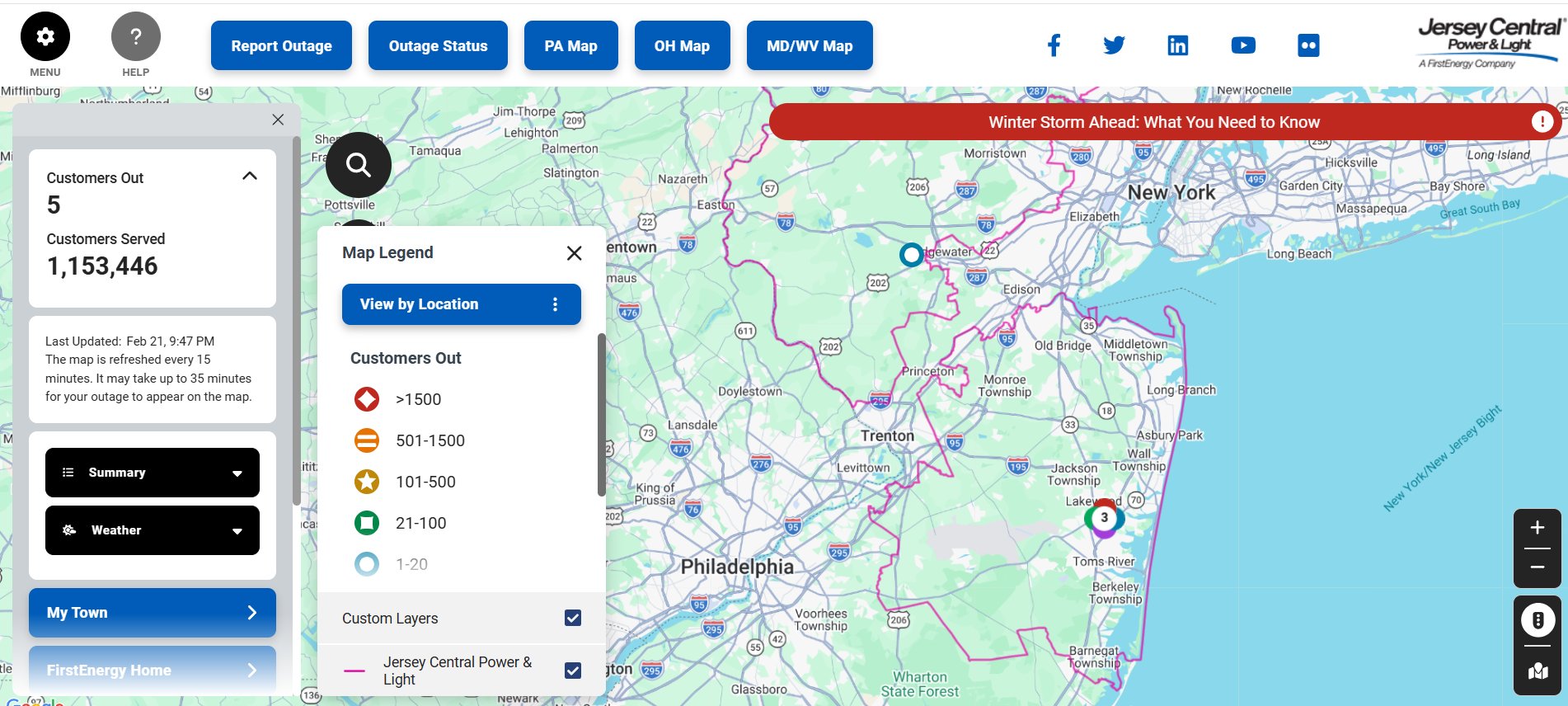Click the map layers icon at bottom right
The image size is (1568, 706).
point(1537,671)
